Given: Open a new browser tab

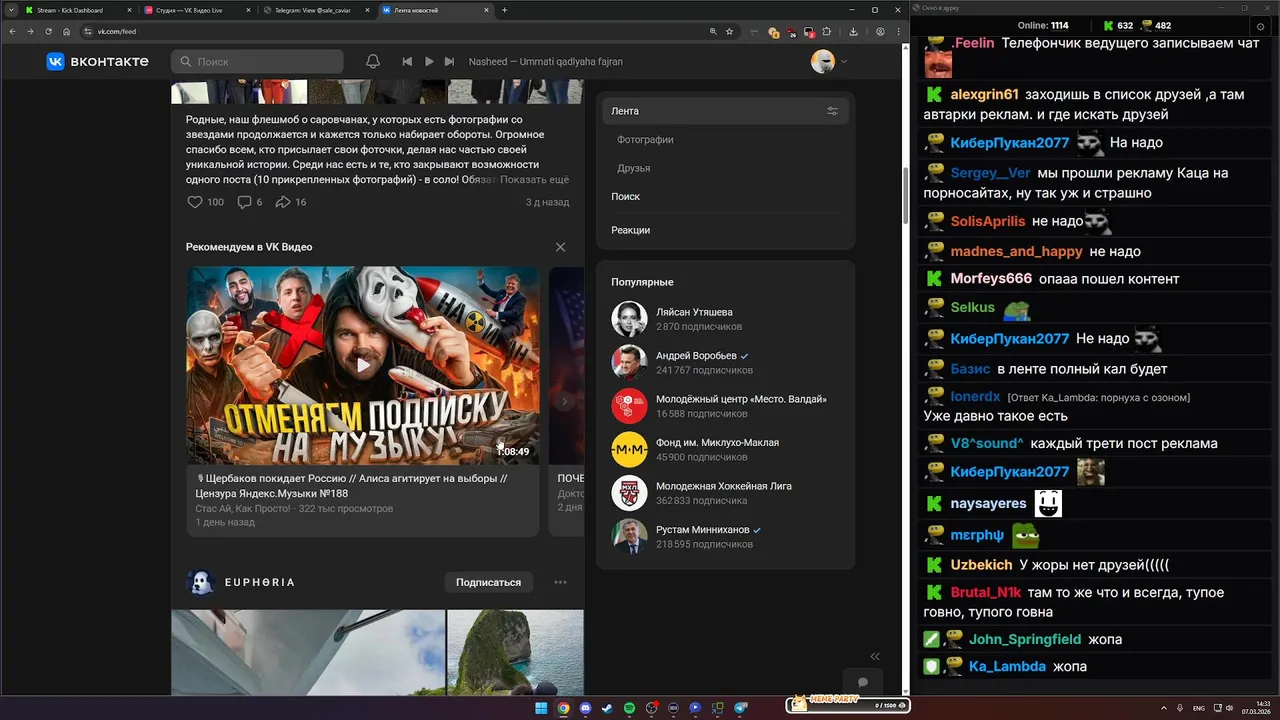Looking at the screenshot, I should (x=504, y=10).
